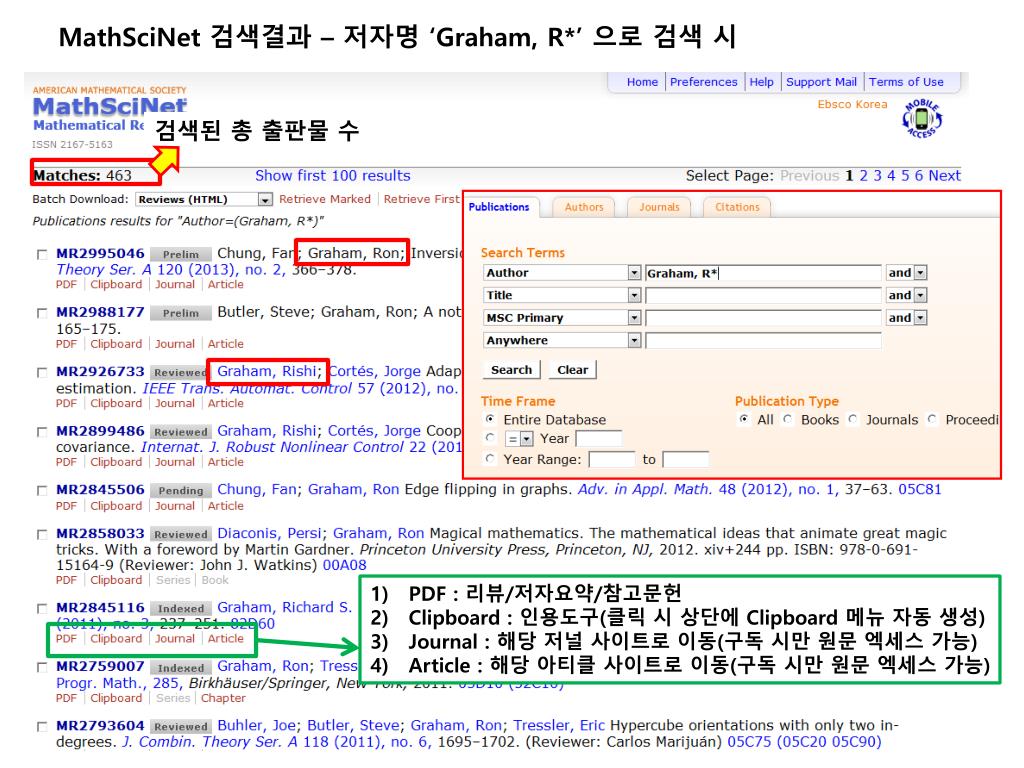1024x768 pixels.
Task: Click the Support Mail link
Action: [x=821, y=82]
